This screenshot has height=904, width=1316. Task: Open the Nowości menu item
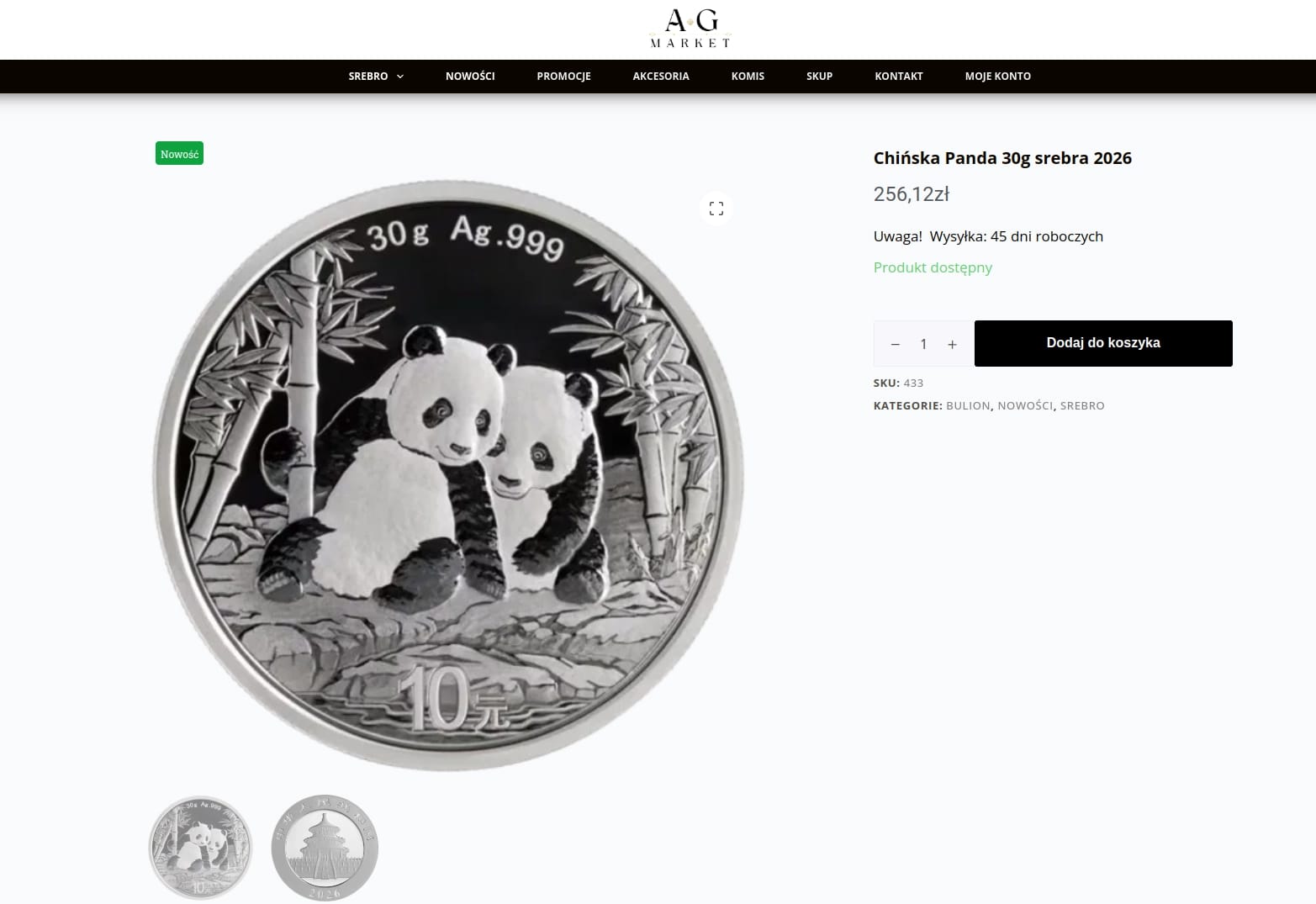(x=470, y=77)
